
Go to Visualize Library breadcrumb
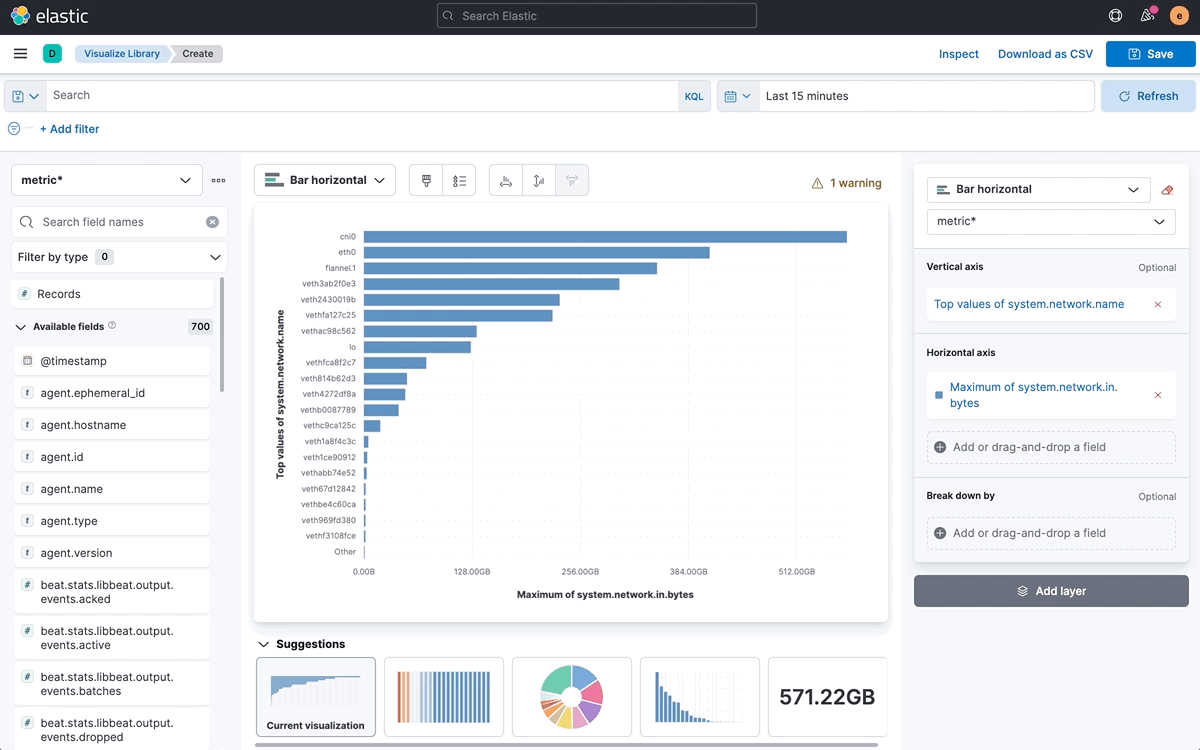pyautogui.click(x=122, y=54)
